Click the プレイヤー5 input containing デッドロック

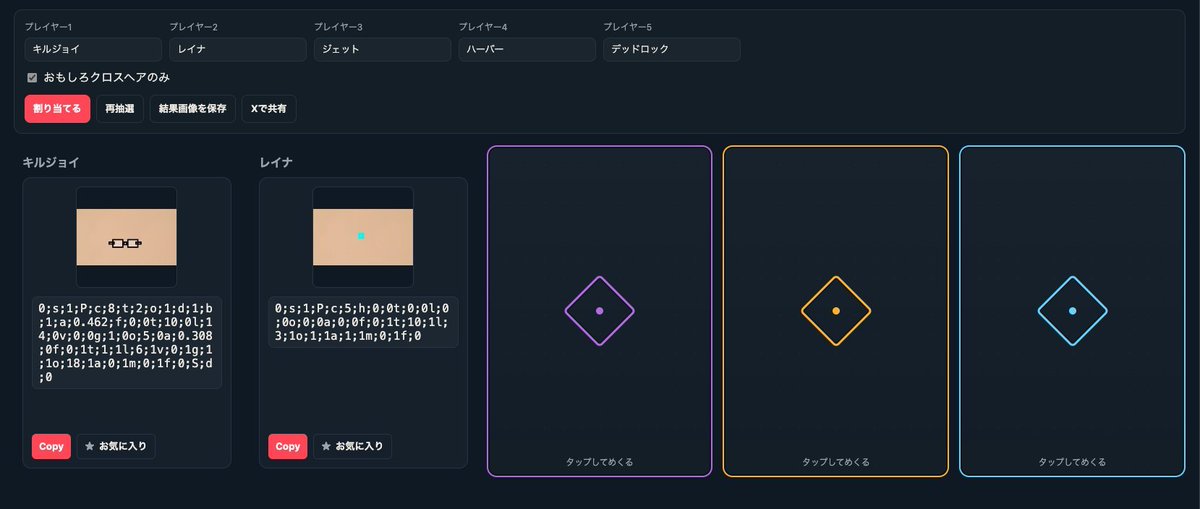coord(671,49)
